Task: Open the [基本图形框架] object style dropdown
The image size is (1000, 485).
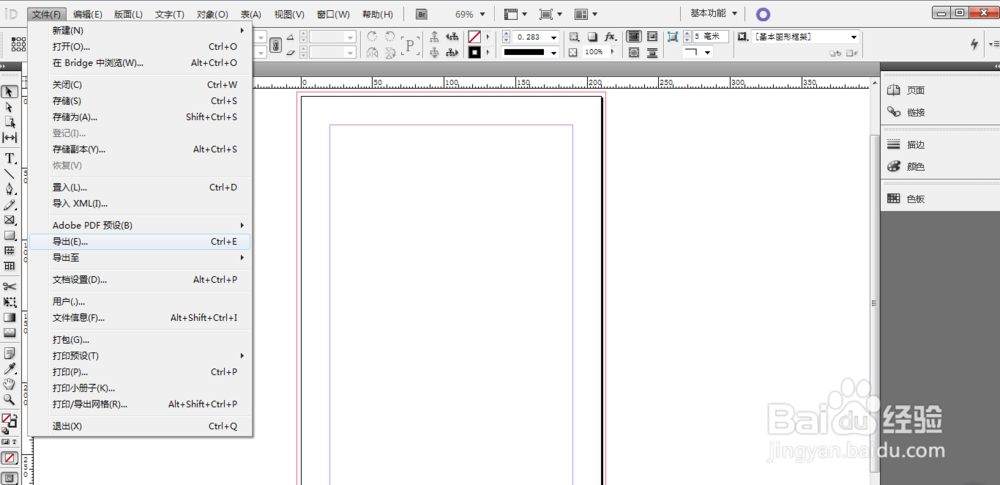Action: (x=854, y=37)
